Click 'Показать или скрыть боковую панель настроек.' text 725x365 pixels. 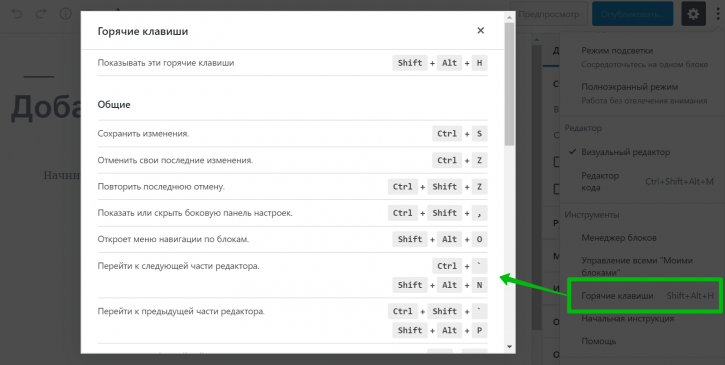tap(195, 213)
